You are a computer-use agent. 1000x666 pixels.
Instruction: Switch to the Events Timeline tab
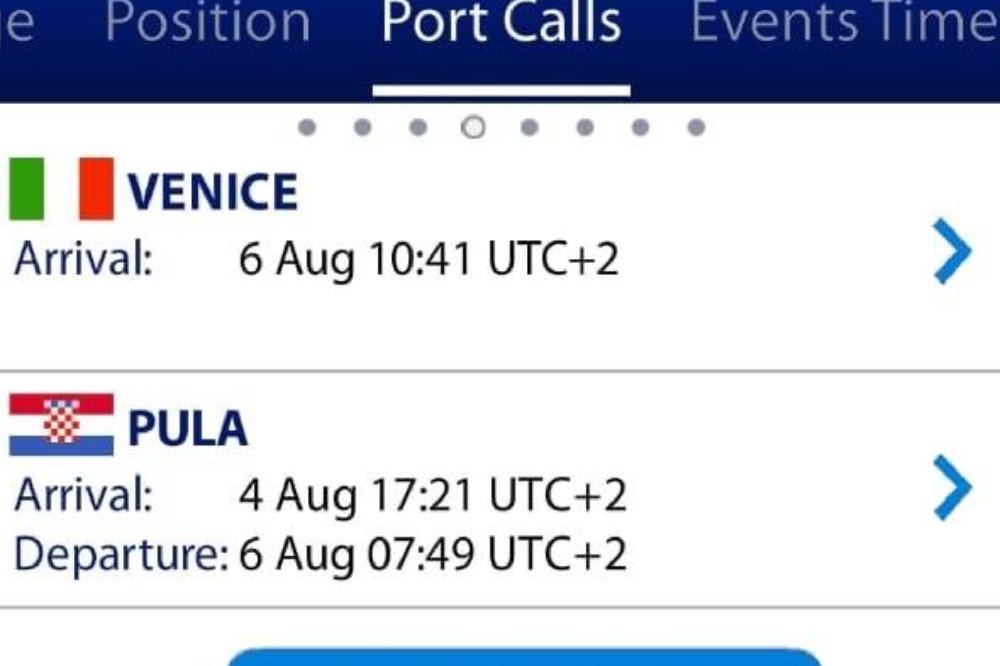tap(845, 23)
